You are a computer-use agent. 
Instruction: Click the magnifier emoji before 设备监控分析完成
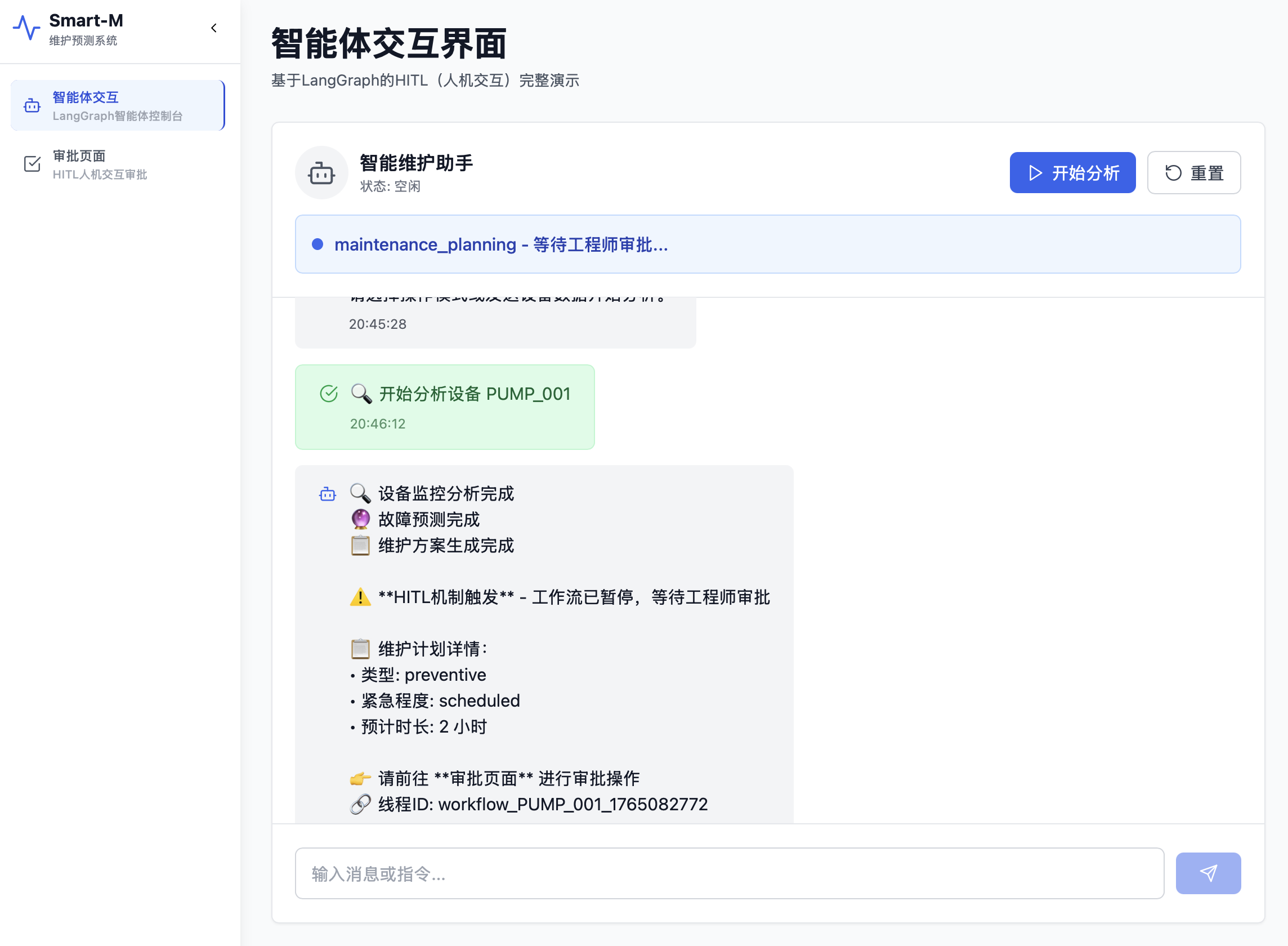pyautogui.click(x=361, y=494)
